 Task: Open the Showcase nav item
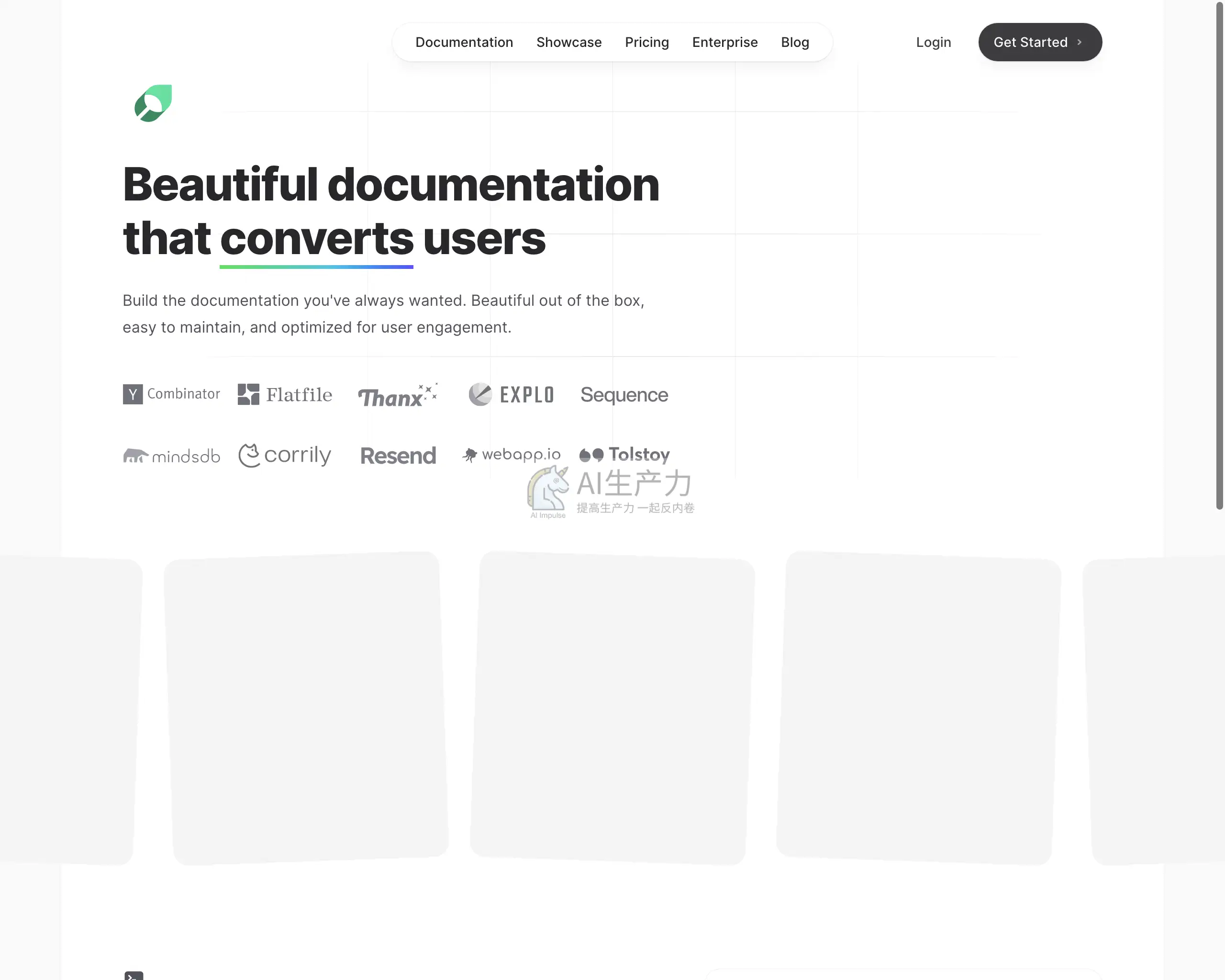tap(569, 42)
